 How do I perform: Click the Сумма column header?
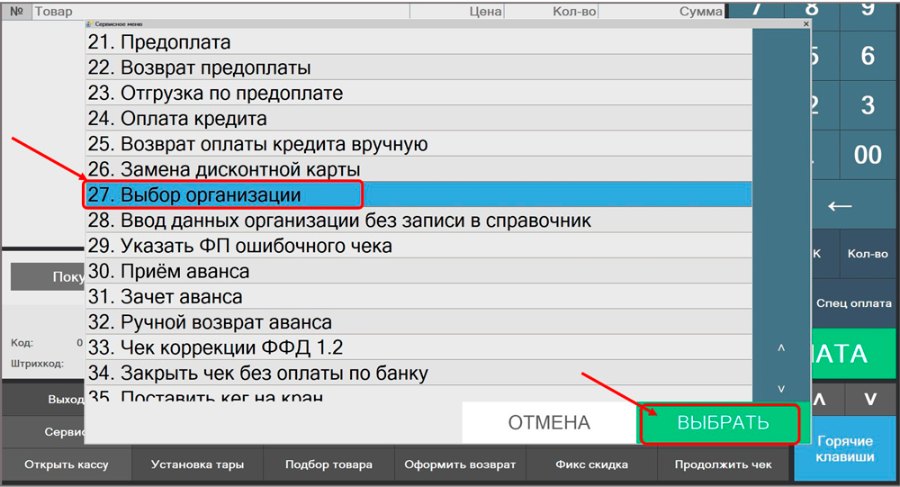coord(661,11)
